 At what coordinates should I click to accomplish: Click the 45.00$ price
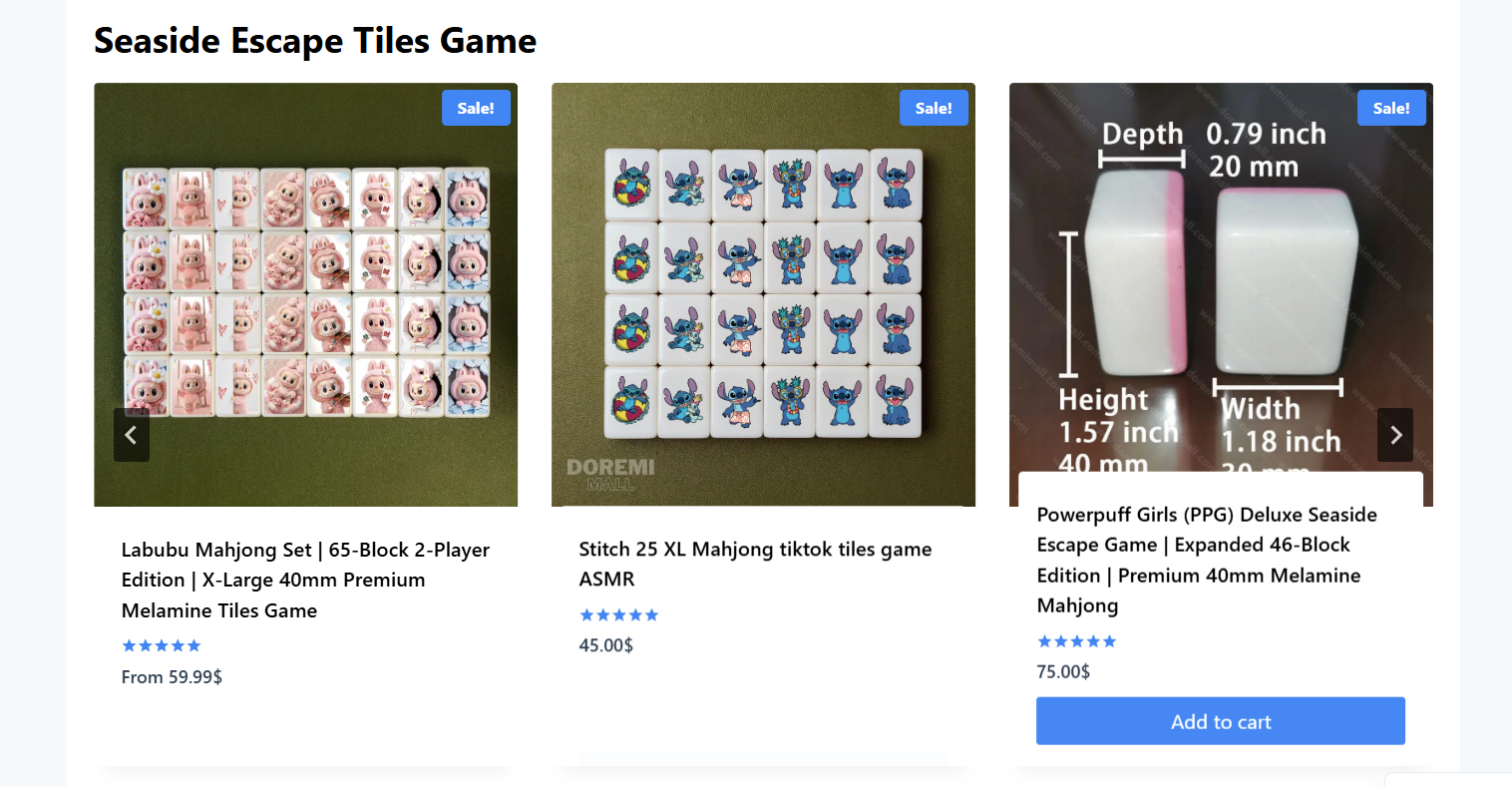coord(606,645)
